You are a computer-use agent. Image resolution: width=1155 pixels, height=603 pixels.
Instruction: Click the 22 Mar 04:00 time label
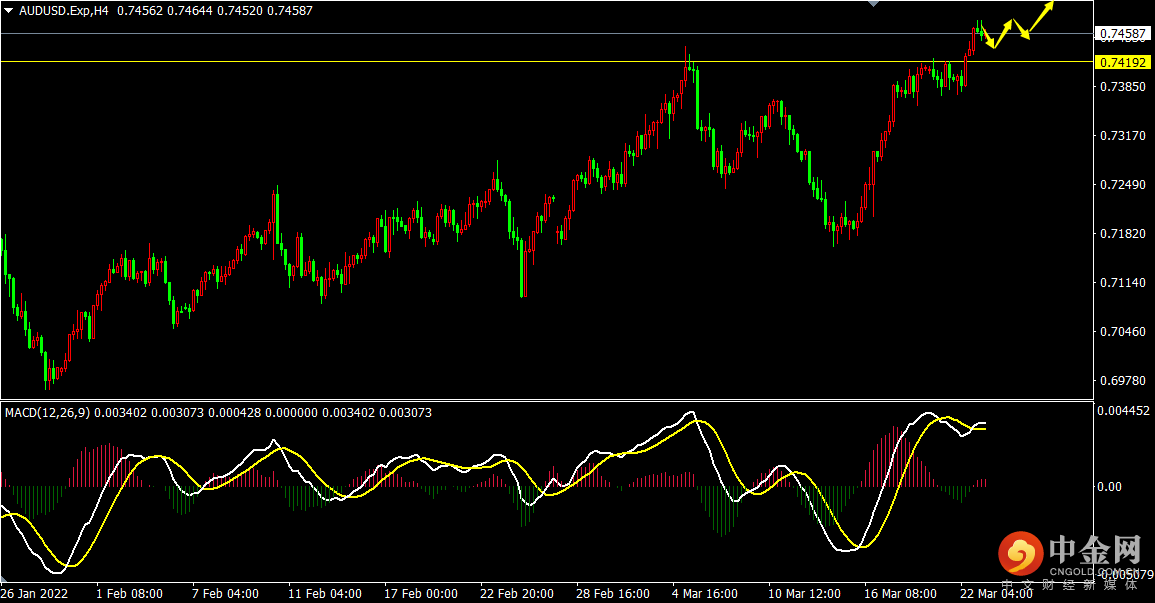click(x=996, y=593)
